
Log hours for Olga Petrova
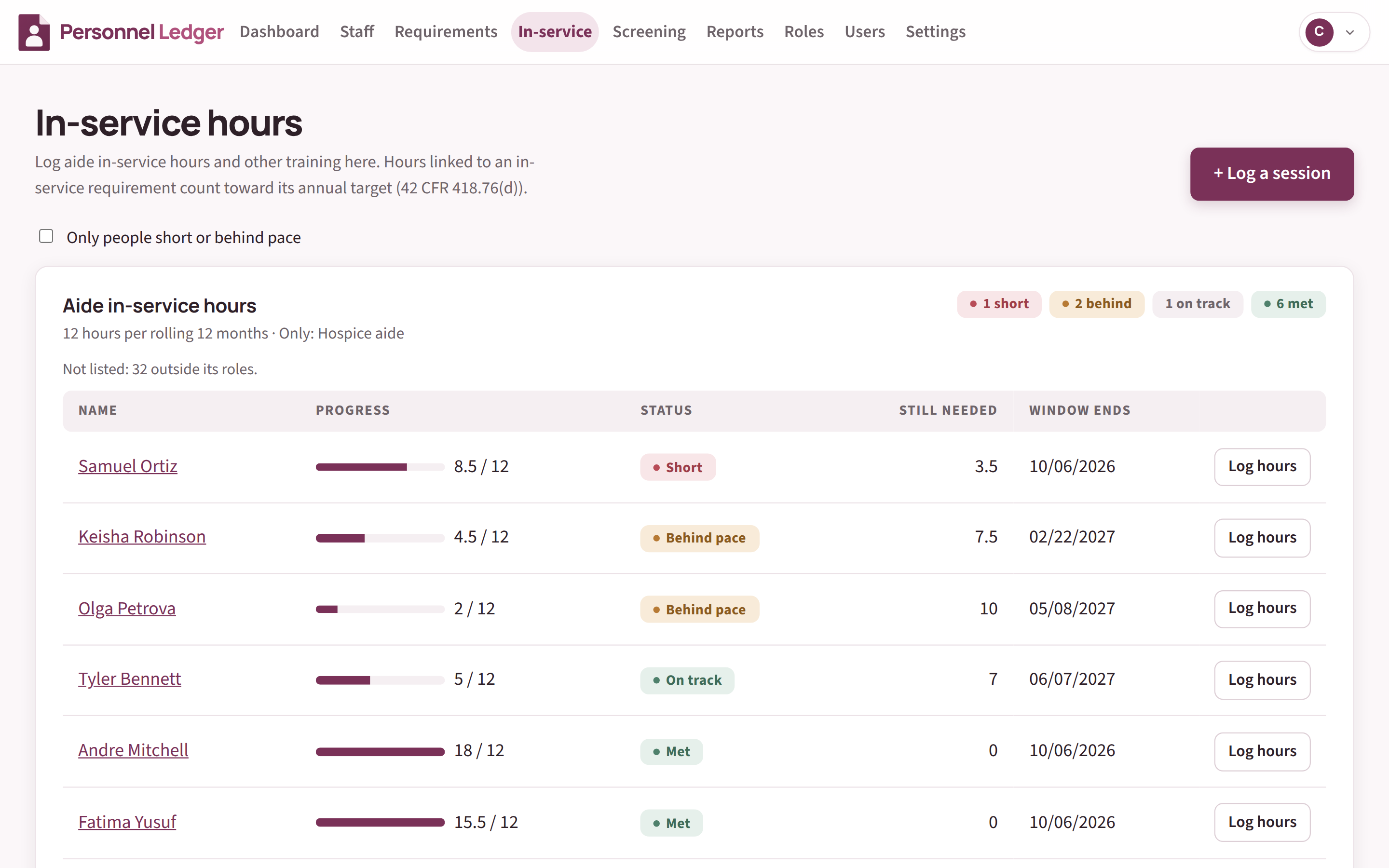point(1262,609)
